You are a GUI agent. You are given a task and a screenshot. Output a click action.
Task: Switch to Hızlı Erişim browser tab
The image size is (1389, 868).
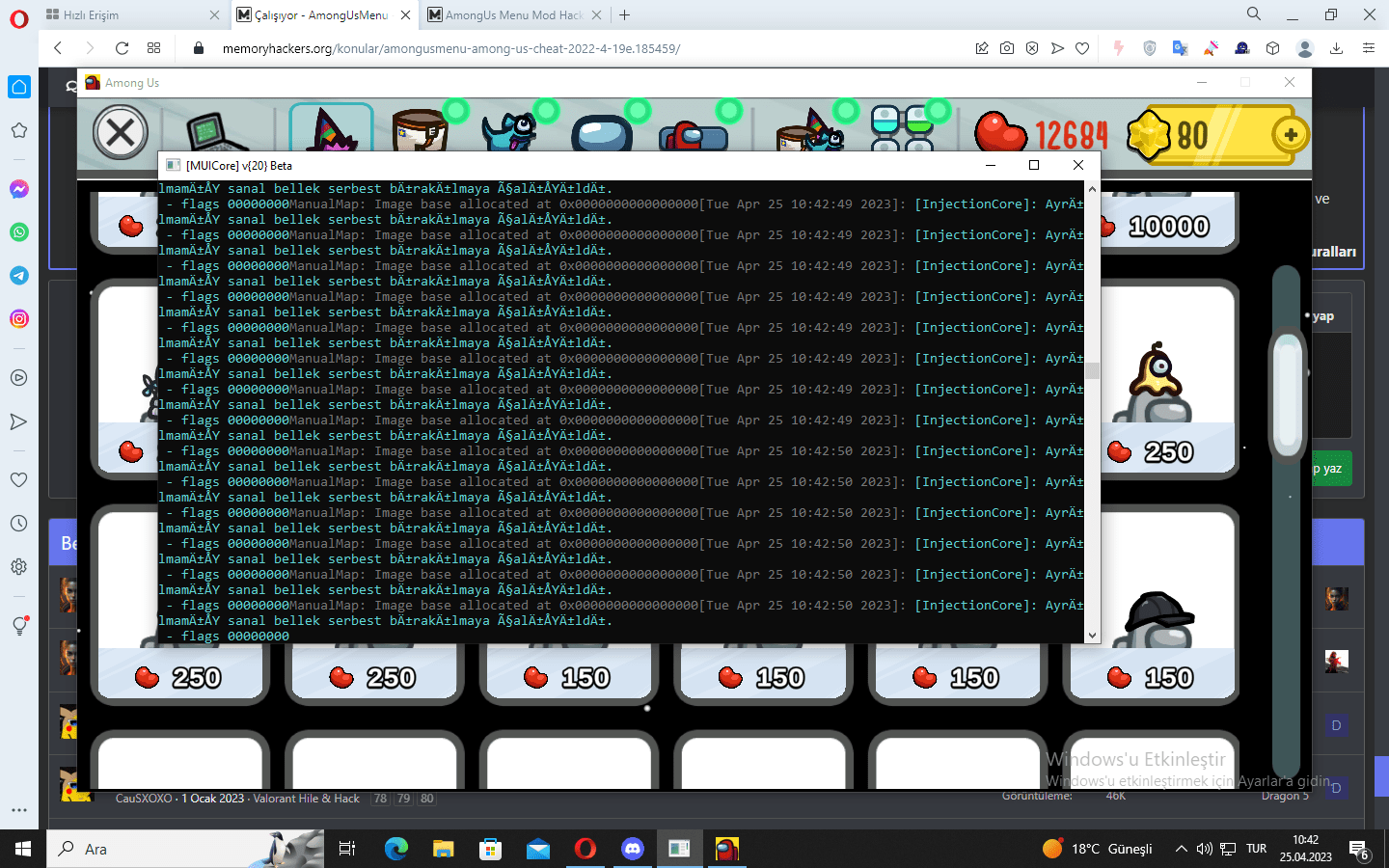point(133,14)
